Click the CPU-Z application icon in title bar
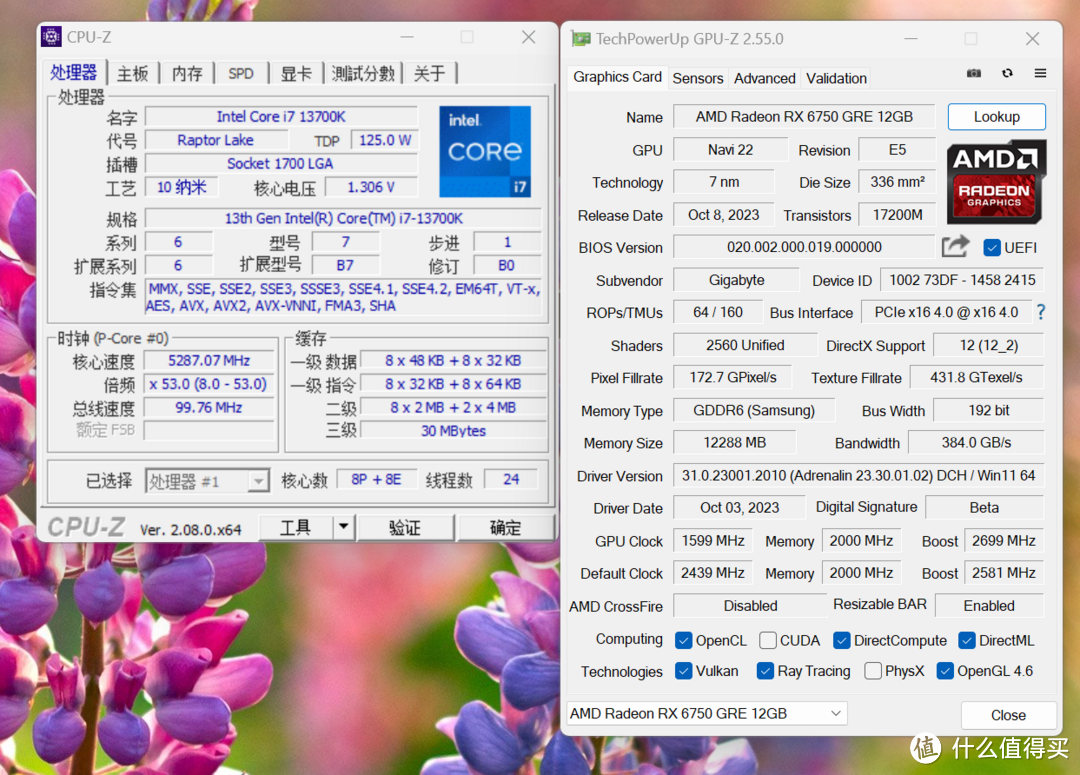 click(51, 36)
